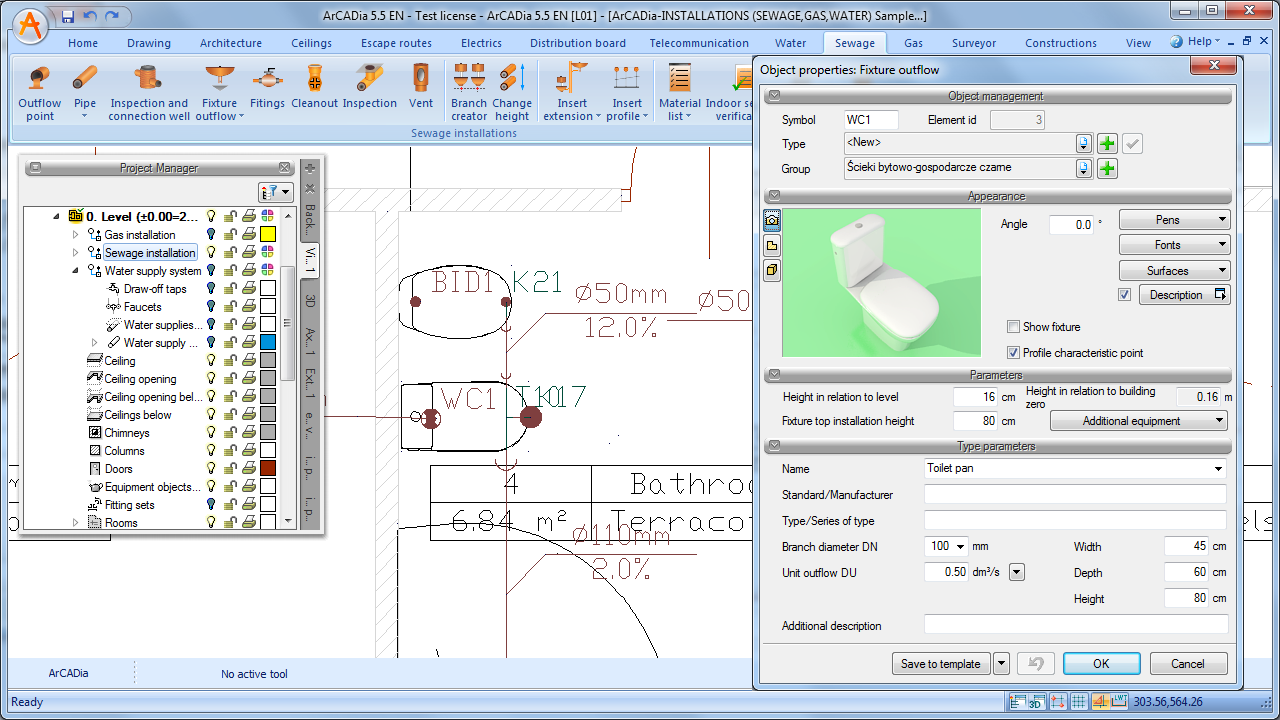Screen dimensions: 1280x720
Task: Select the Cleanout tool
Action: tap(314, 92)
